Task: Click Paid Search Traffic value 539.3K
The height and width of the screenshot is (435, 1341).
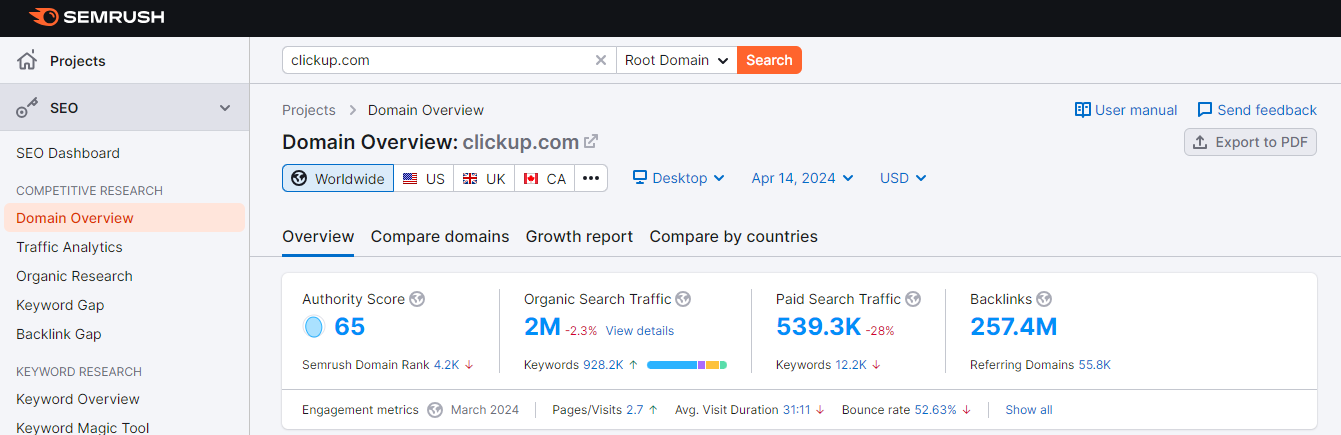Action: (x=819, y=327)
